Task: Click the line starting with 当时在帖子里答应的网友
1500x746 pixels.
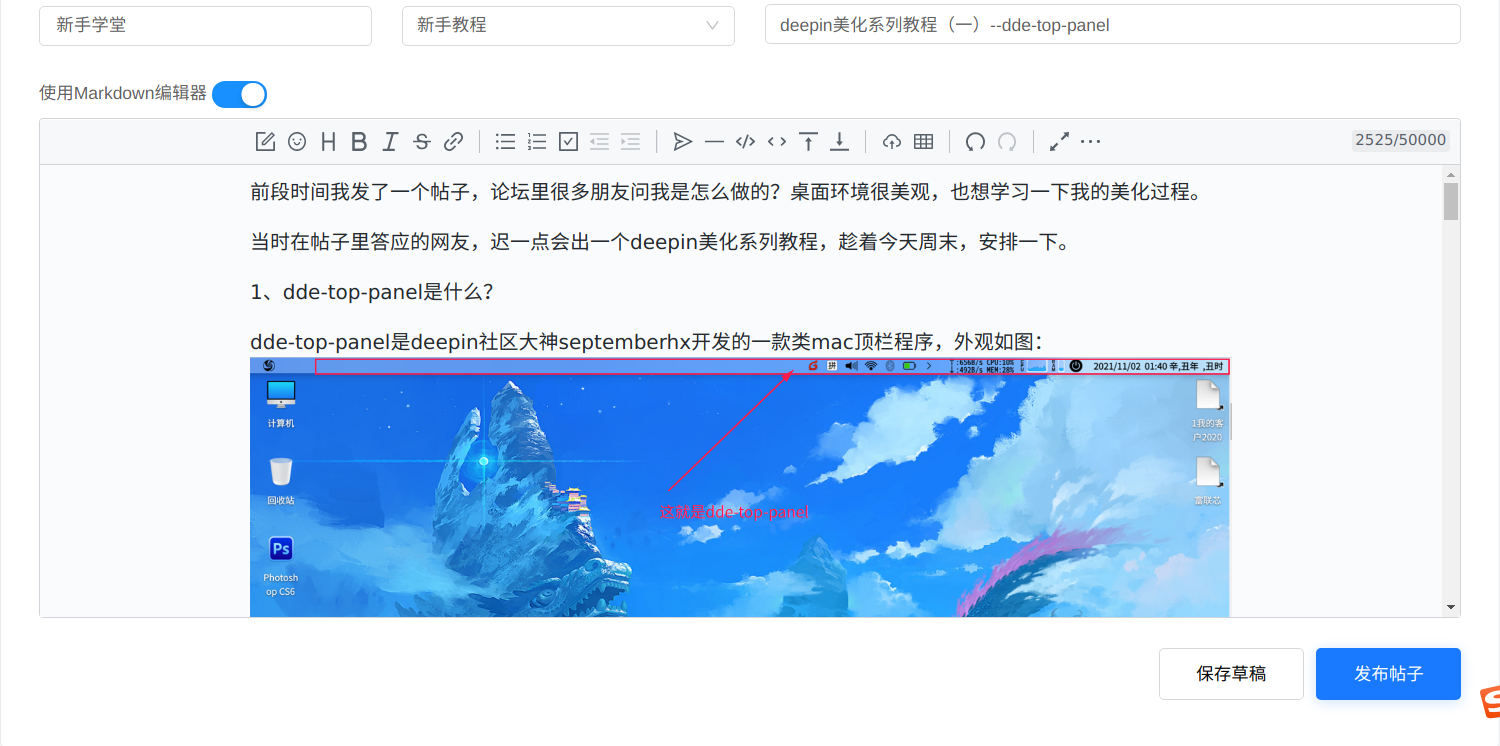Action: pyautogui.click(x=660, y=242)
